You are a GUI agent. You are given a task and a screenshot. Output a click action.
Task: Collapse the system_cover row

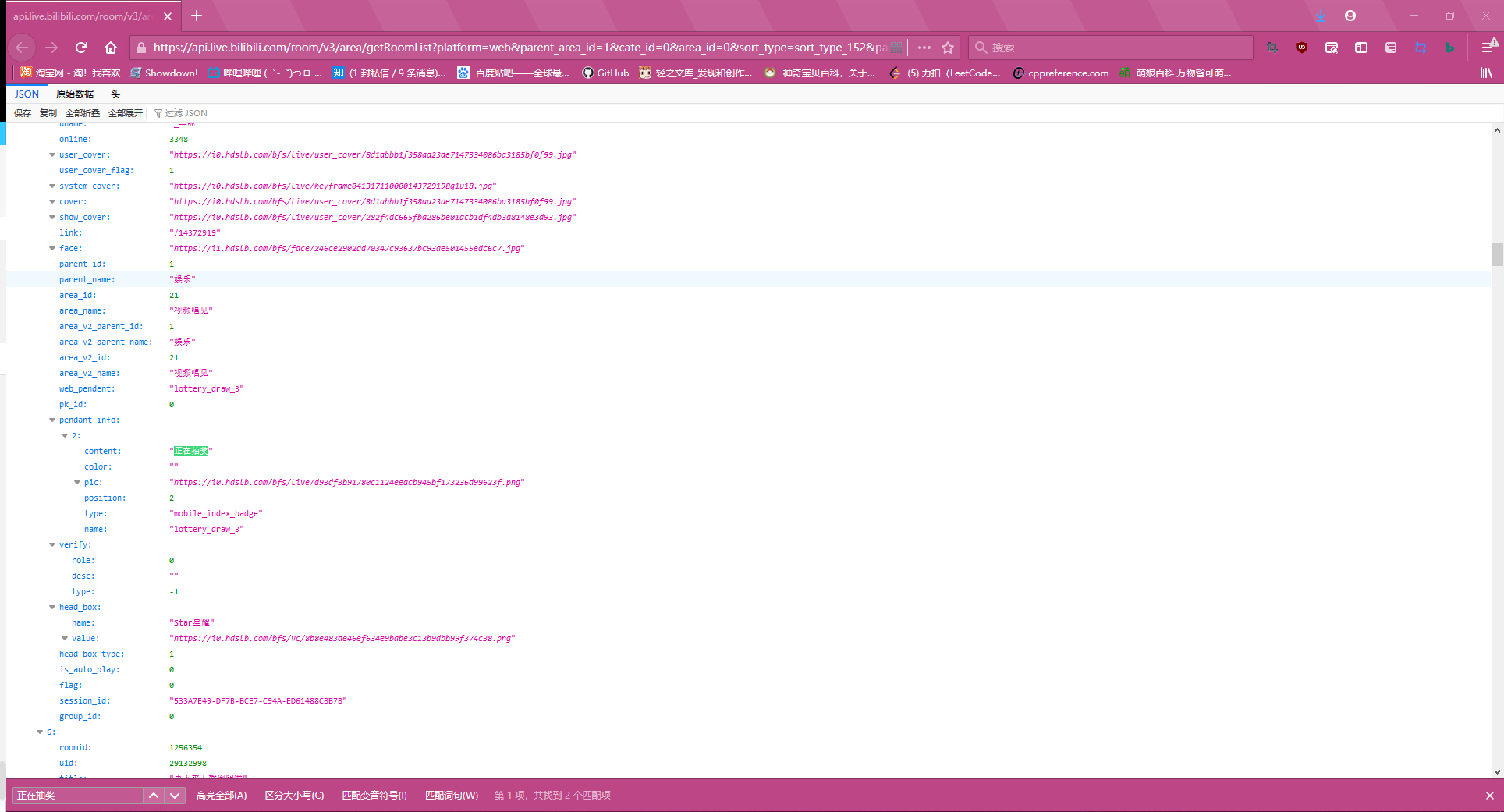coord(52,186)
